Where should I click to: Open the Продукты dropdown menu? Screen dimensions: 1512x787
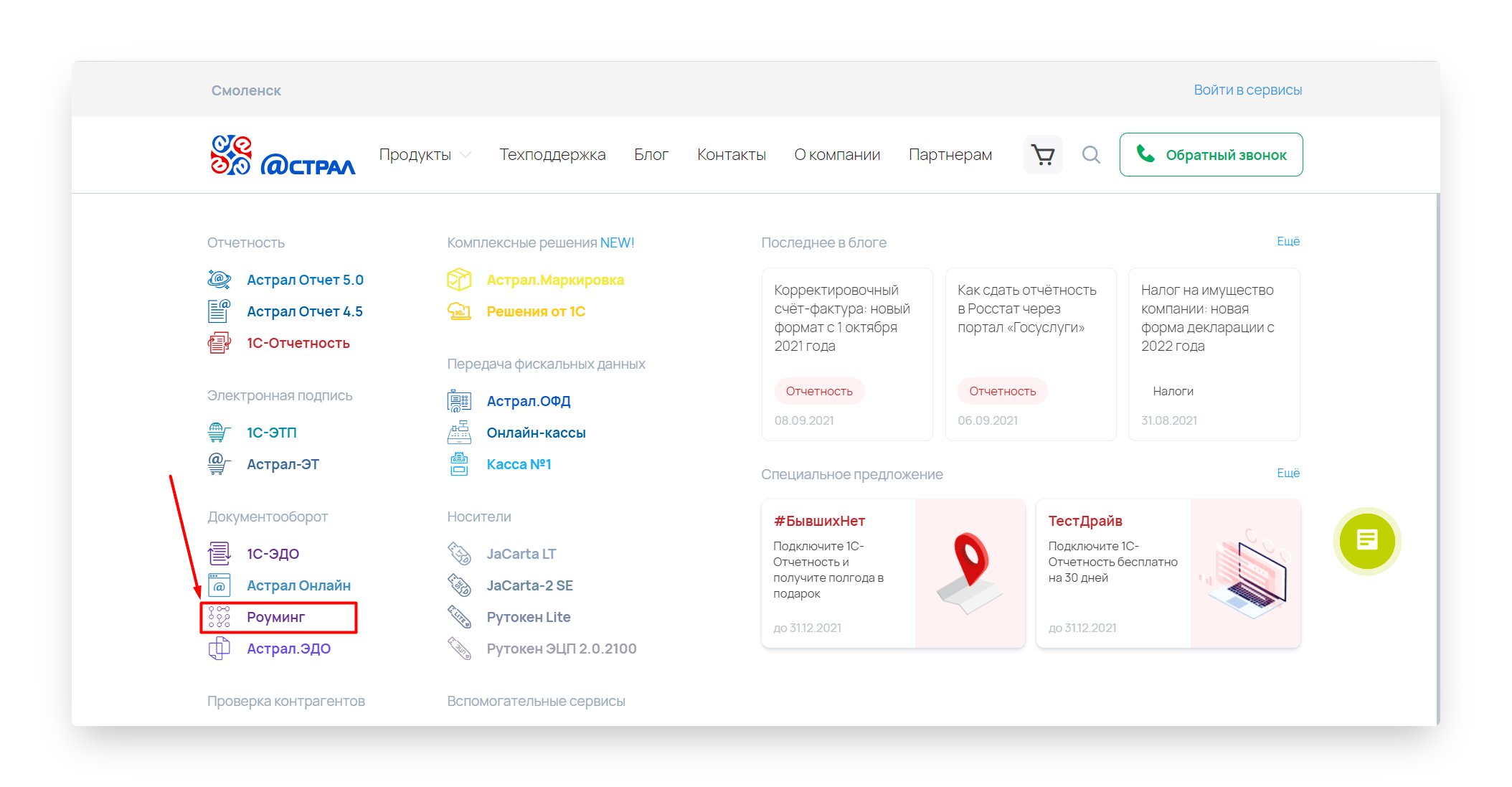click(420, 154)
